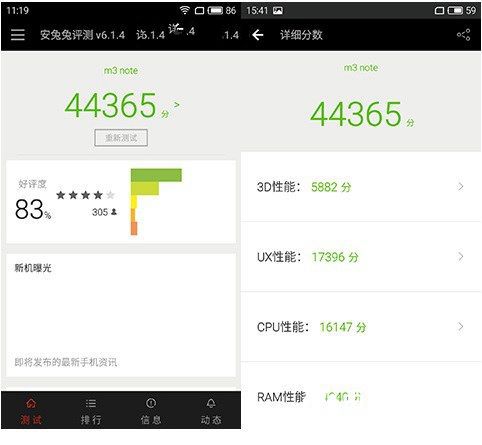Tap the 5882 分 3D score value
The image size is (482, 445).
(331, 187)
